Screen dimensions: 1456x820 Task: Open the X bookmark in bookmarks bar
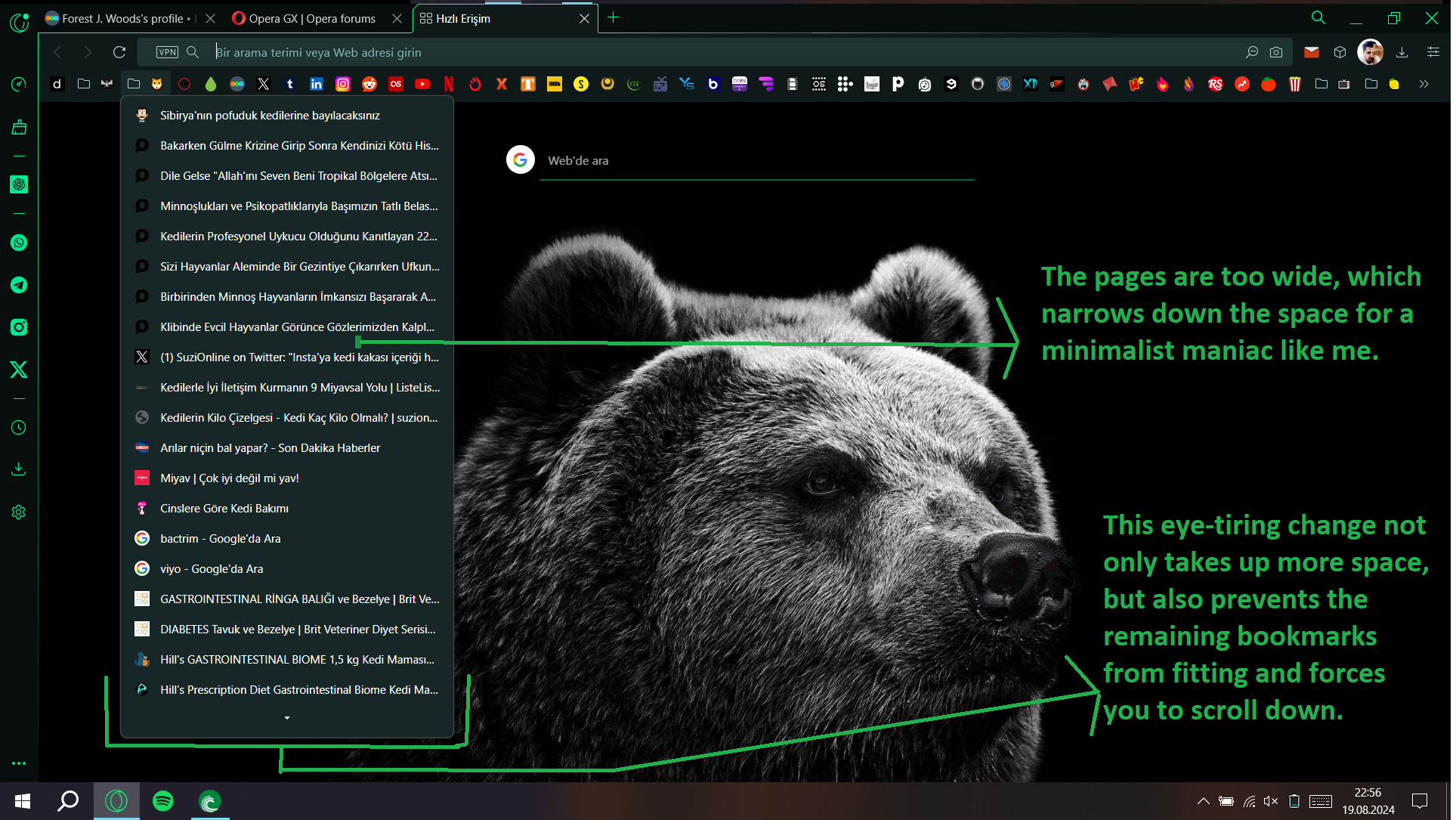[264, 84]
